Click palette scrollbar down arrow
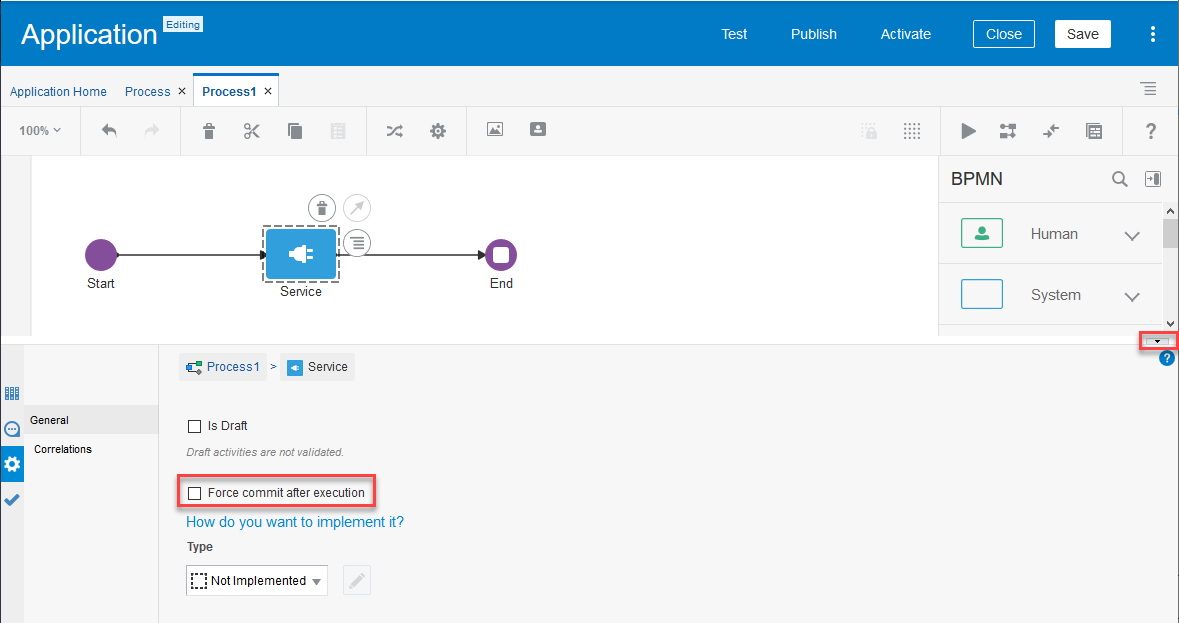Image resolution: width=1179 pixels, height=623 pixels. 1171,324
